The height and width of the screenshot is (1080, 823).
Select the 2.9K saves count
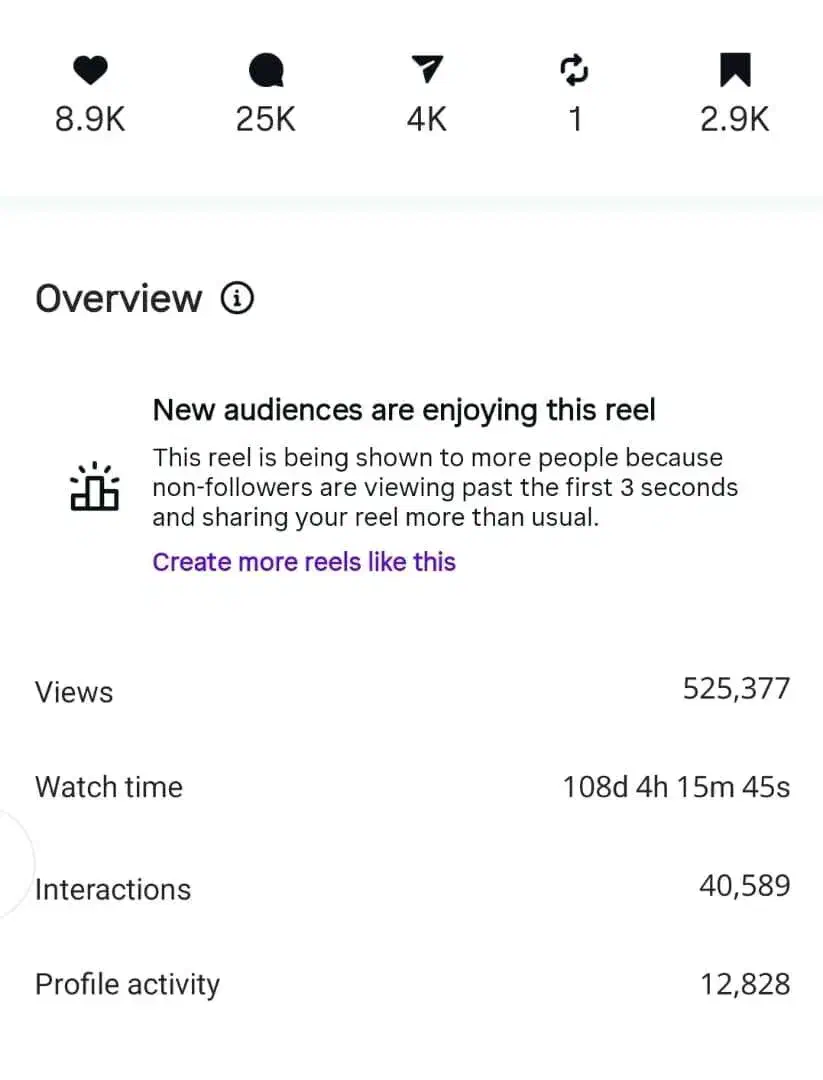pyautogui.click(x=734, y=119)
